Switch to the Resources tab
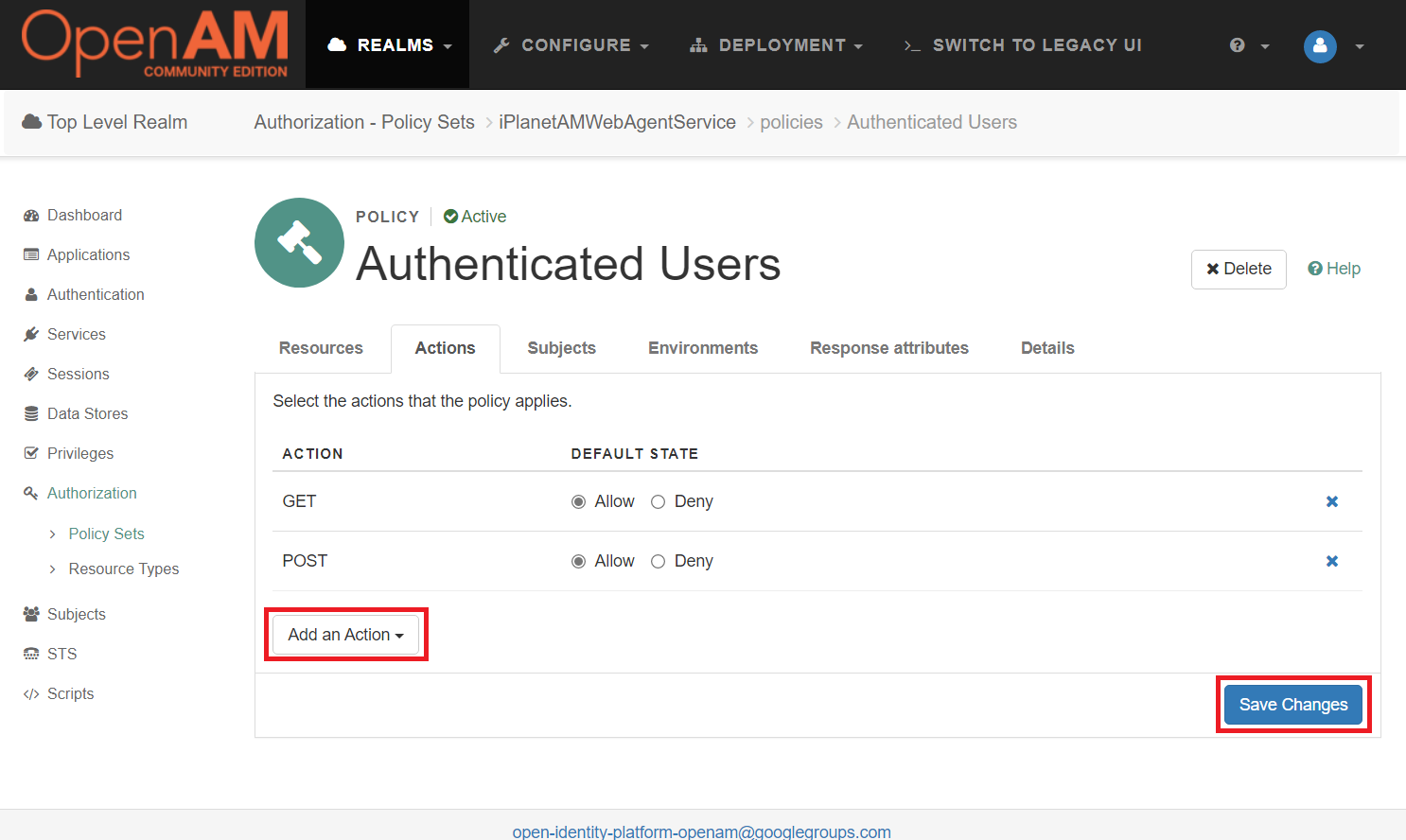The image size is (1406, 840). pyautogui.click(x=321, y=348)
